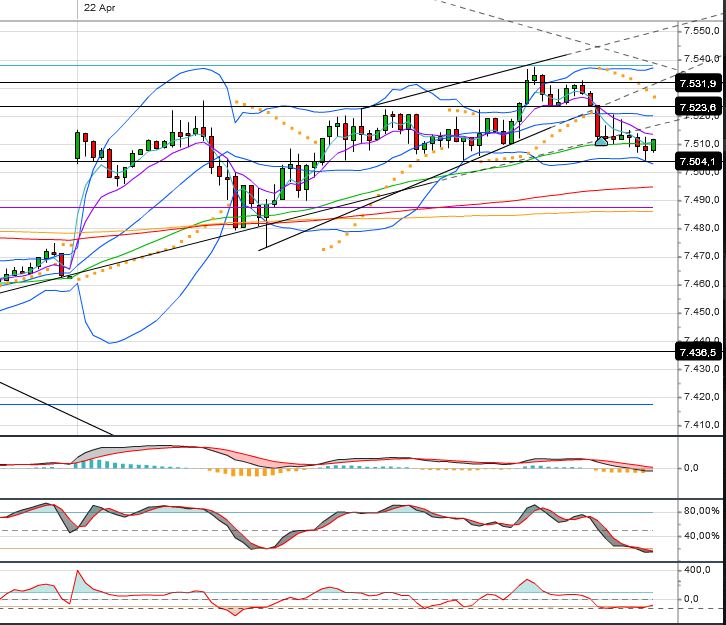726x625 pixels.
Task: Select the 7.504,1 price level label
Action: click(698, 162)
